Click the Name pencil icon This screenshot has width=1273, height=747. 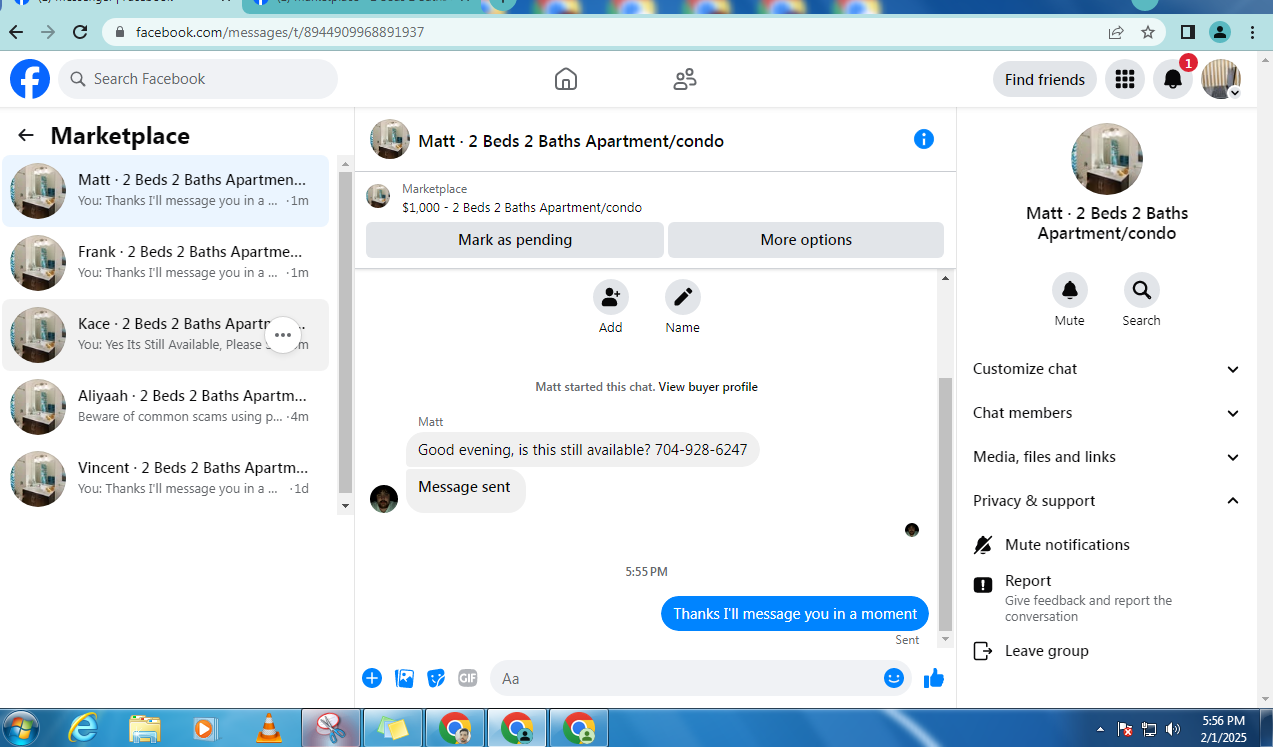tap(683, 297)
